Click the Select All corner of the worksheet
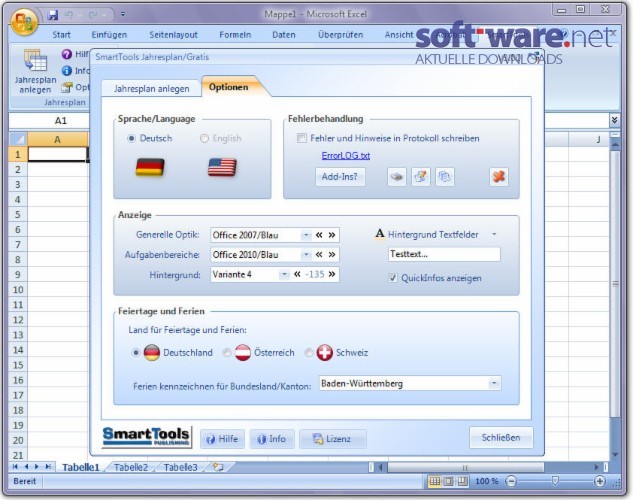The image size is (633, 500). pyautogui.click(x=18, y=139)
